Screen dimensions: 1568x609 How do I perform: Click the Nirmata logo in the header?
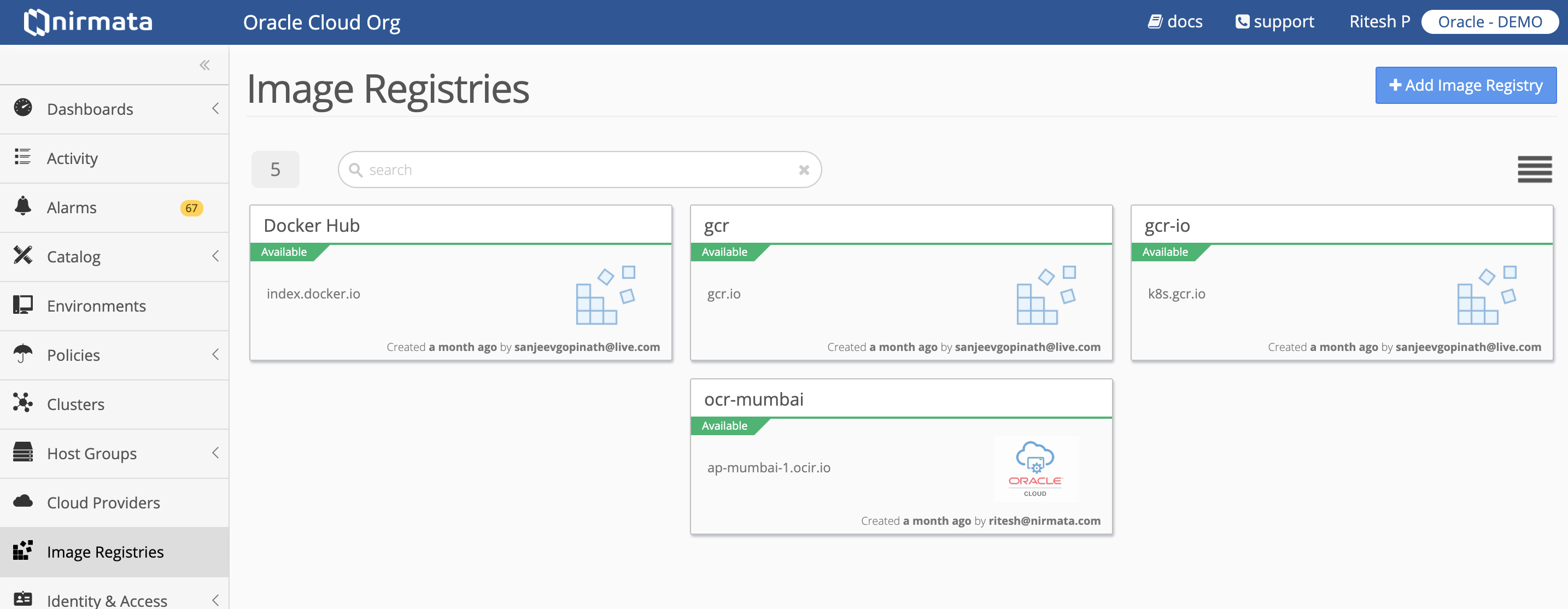[87, 21]
